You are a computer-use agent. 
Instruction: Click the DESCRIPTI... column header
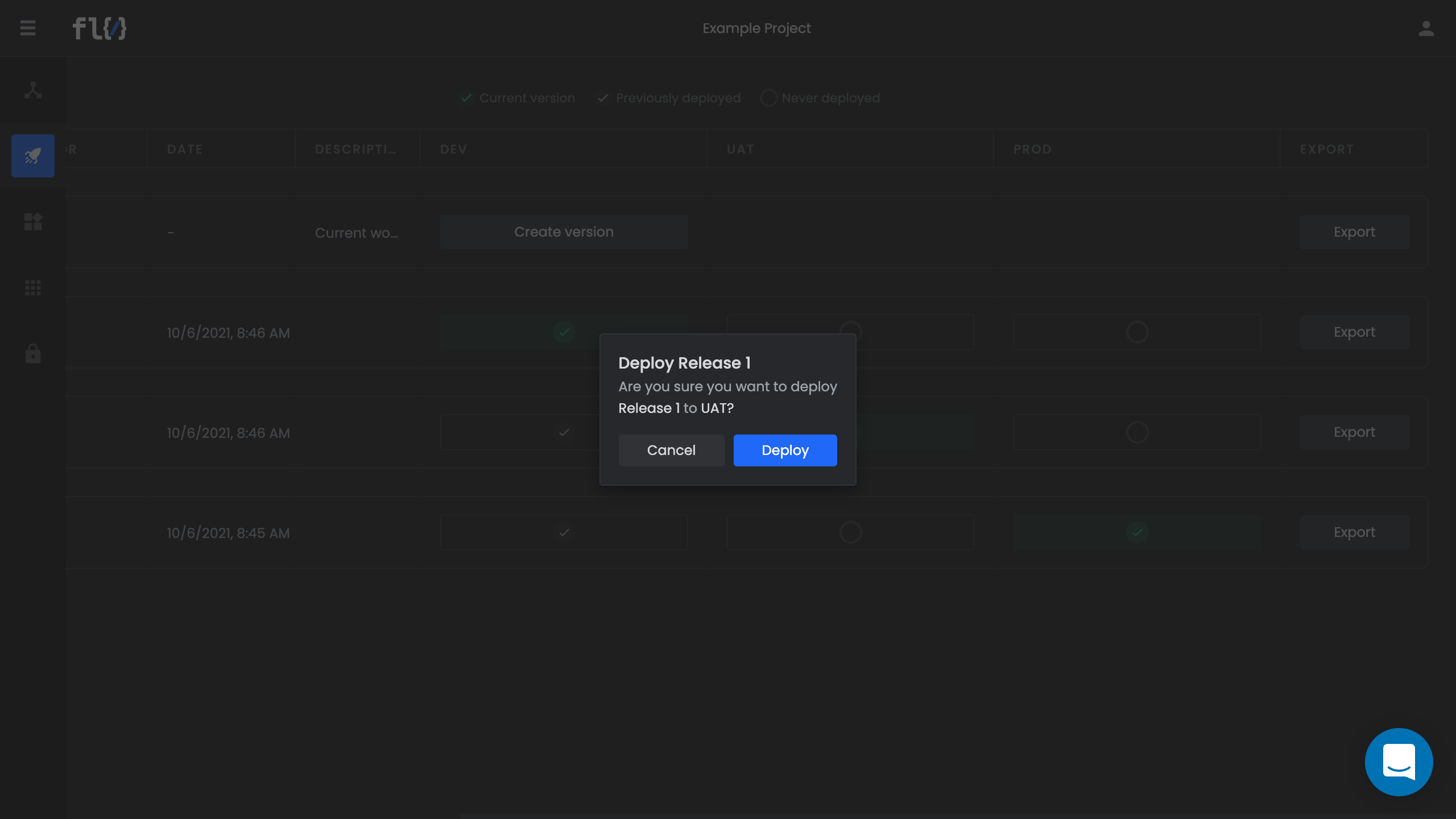coord(355,149)
